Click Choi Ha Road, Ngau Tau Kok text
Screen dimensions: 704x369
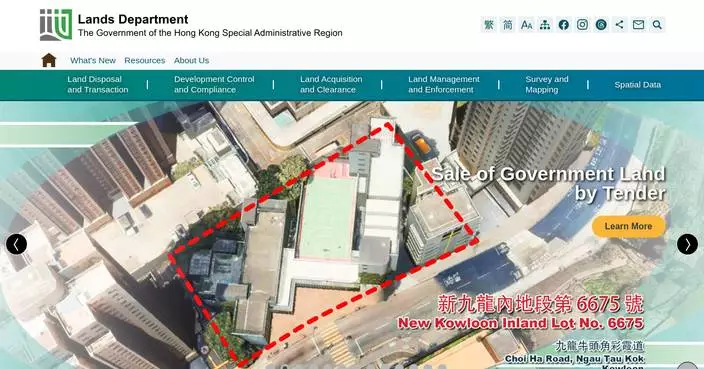(x=575, y=359)
